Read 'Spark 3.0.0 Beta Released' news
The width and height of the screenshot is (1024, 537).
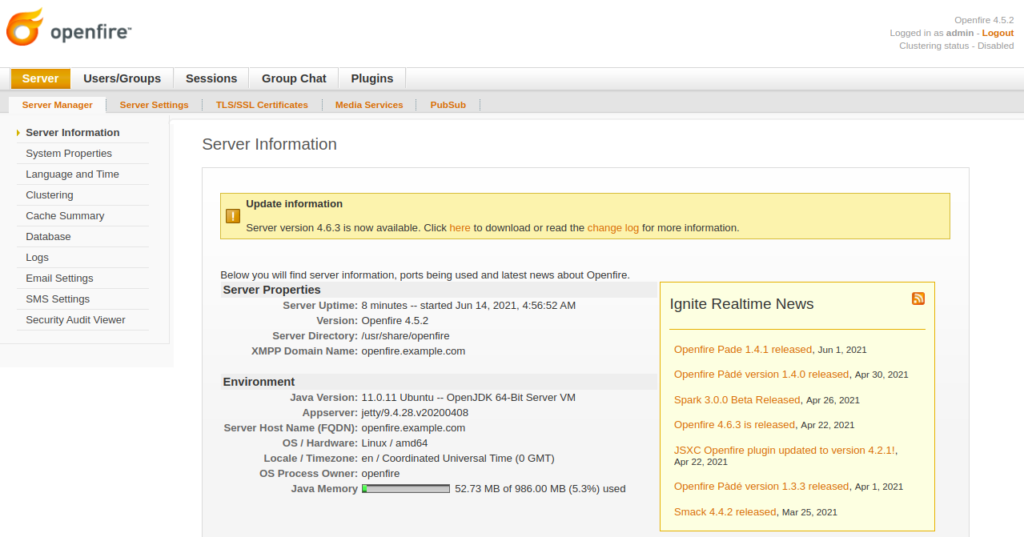point(737,400)
